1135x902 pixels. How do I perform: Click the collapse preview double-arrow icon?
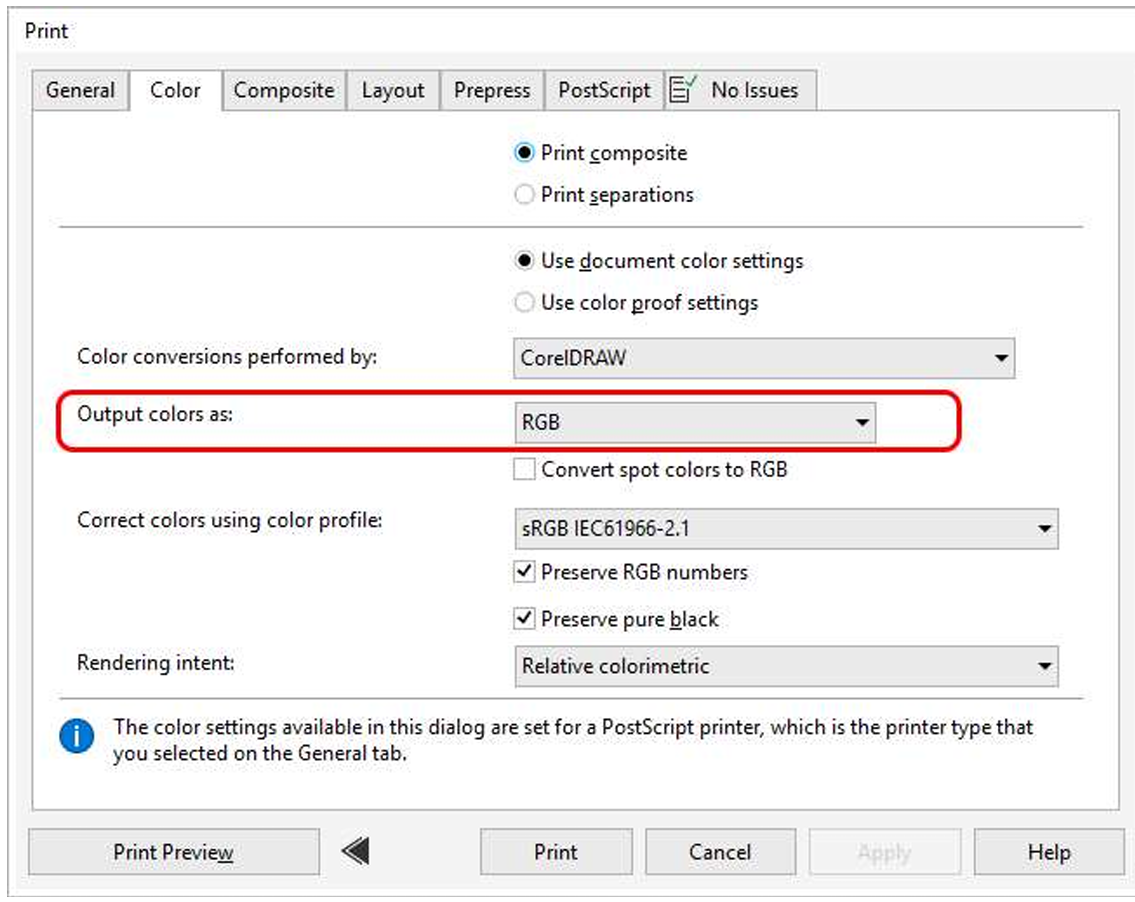coord(355,852)
